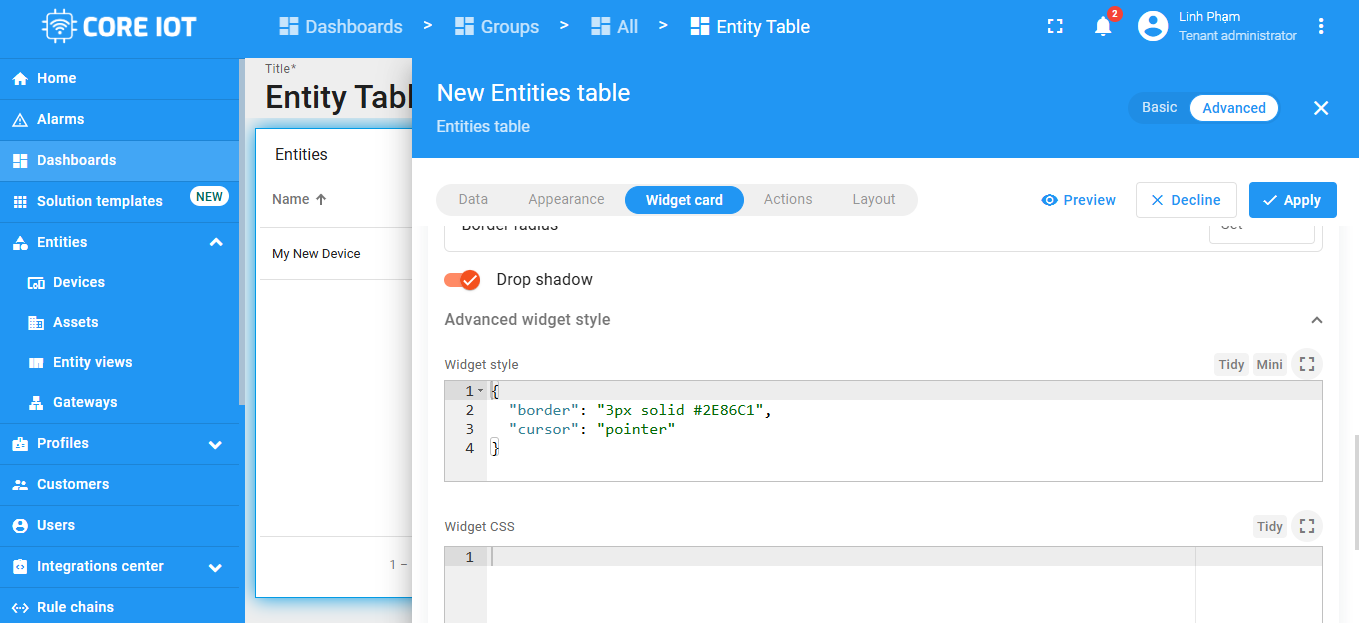Expand Widget style editor to fullscreen

(1306, 364)
